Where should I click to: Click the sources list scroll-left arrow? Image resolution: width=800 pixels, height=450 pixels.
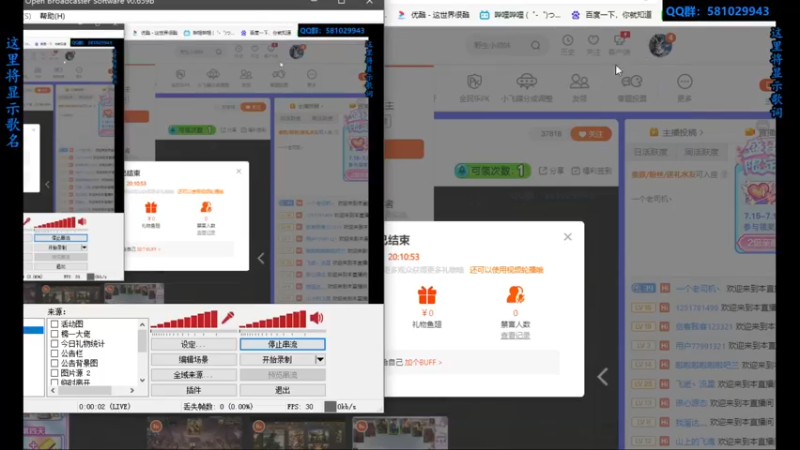coord(53,390)
